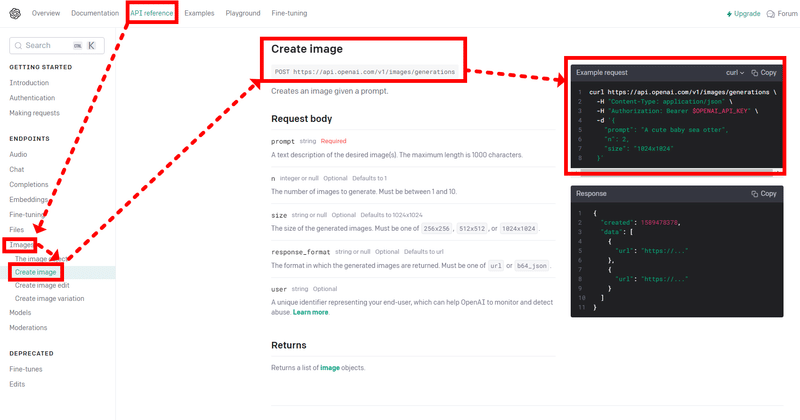
Task: Click the response_format parameter name
Action: pos(301,252)
